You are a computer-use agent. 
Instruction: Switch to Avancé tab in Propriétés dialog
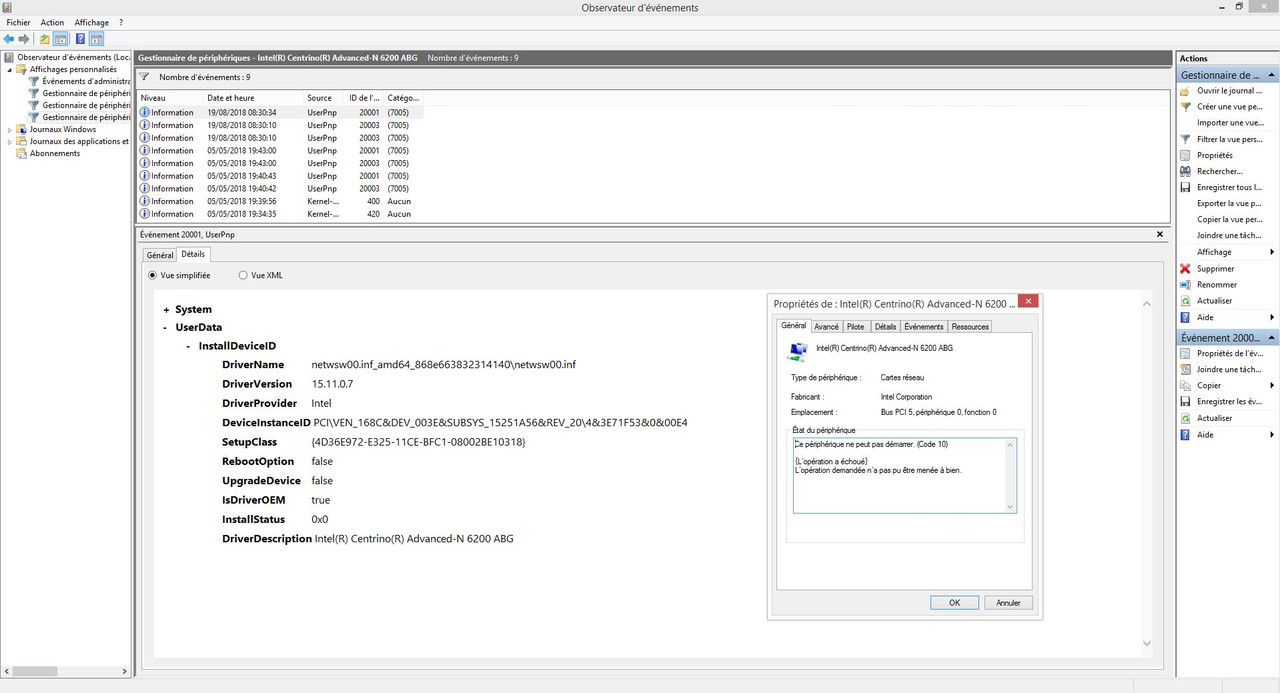pos(826,326)
